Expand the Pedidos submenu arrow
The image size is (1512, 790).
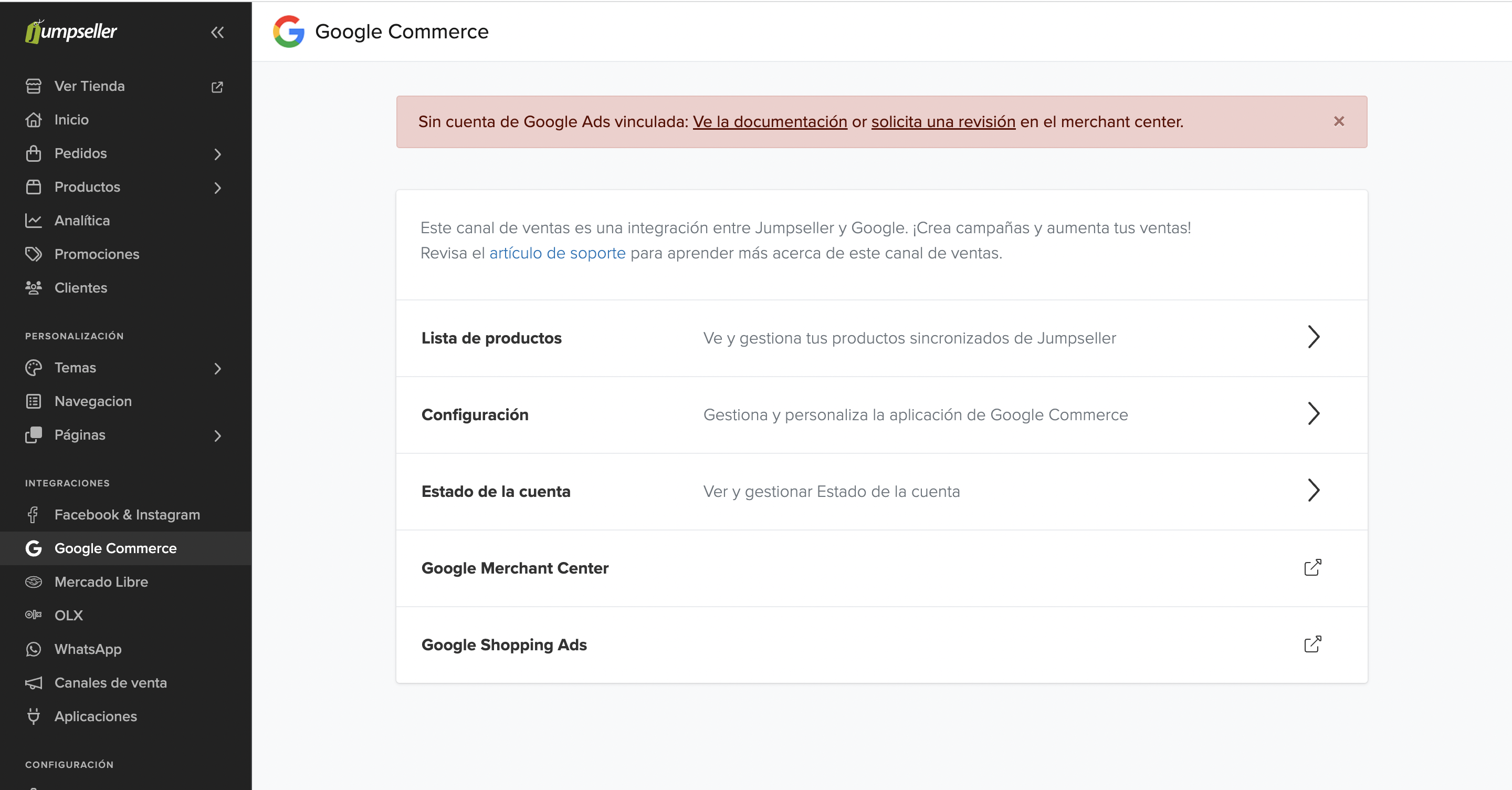(x=218, y=154)
